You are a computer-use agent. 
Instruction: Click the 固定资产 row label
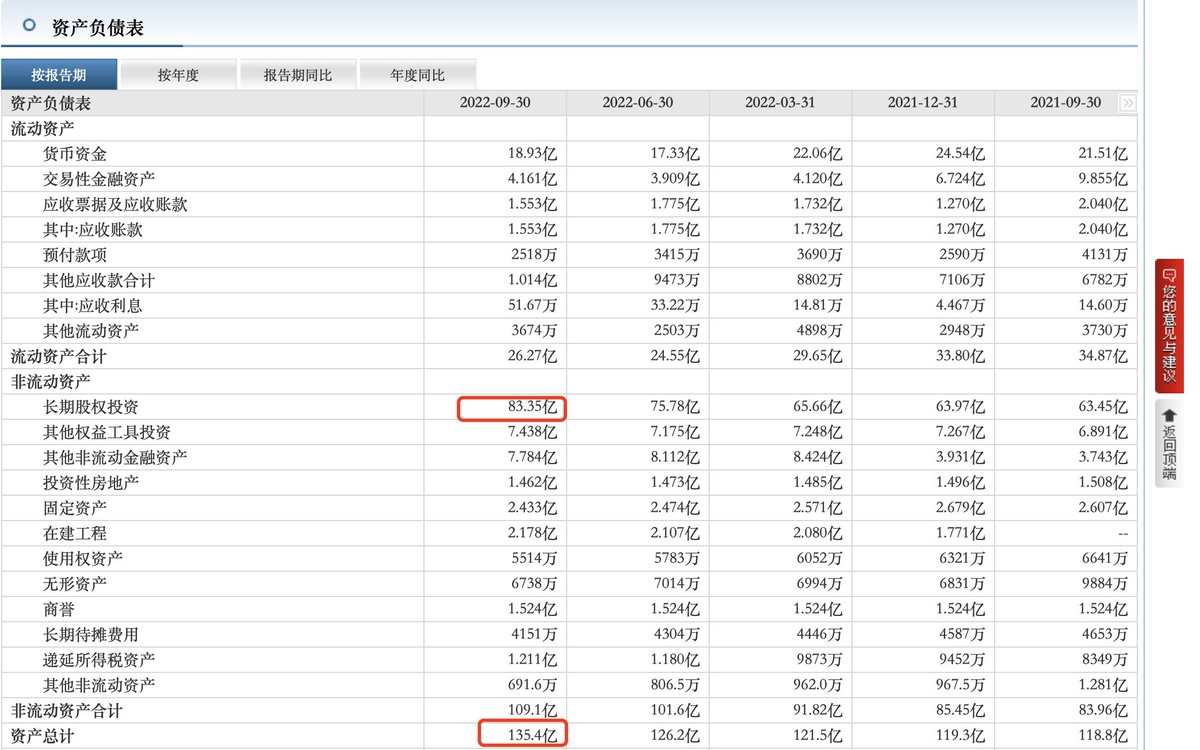pos(75,508)
